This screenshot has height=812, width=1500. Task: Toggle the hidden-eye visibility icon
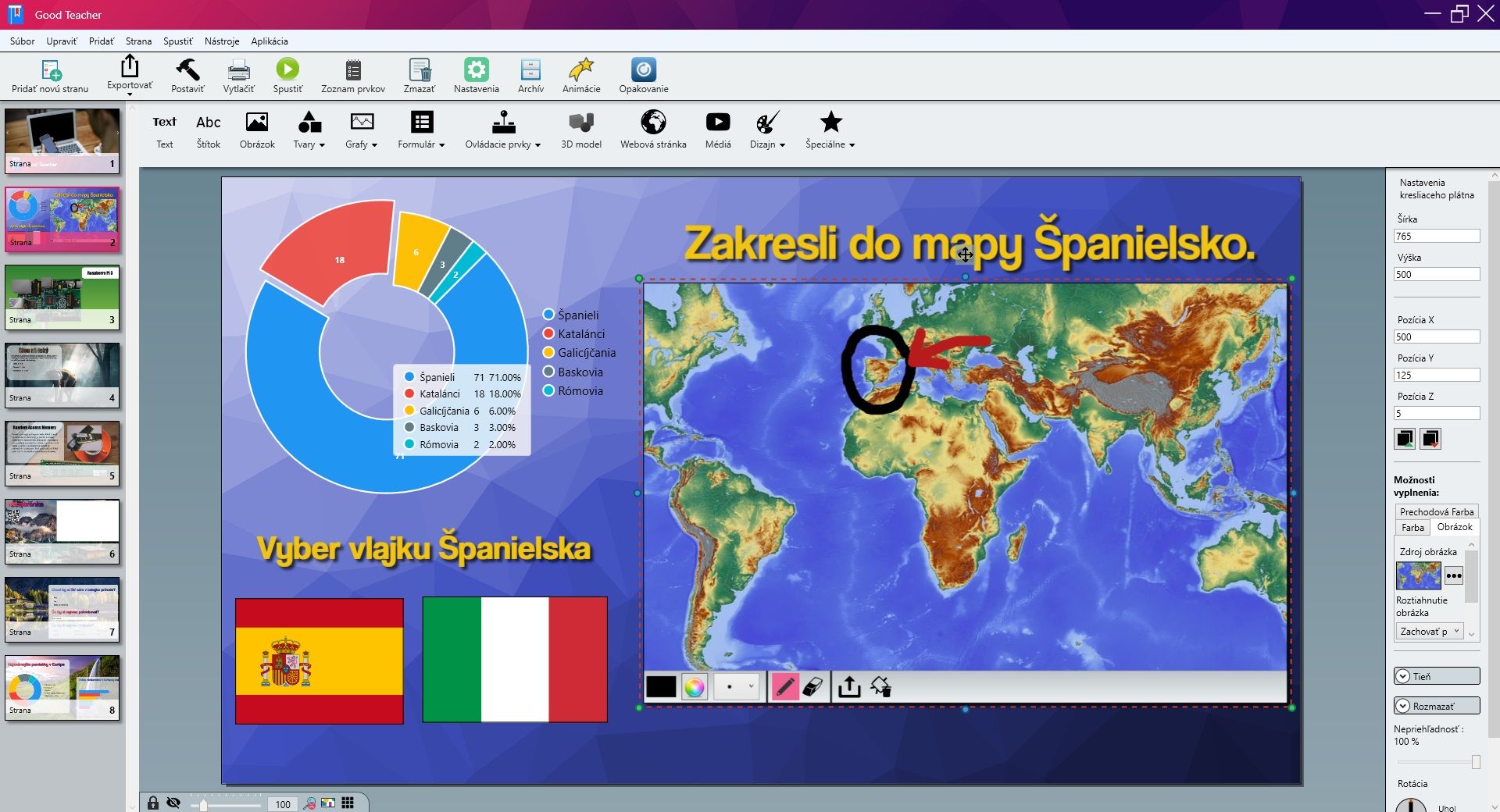tap(173, 803)
